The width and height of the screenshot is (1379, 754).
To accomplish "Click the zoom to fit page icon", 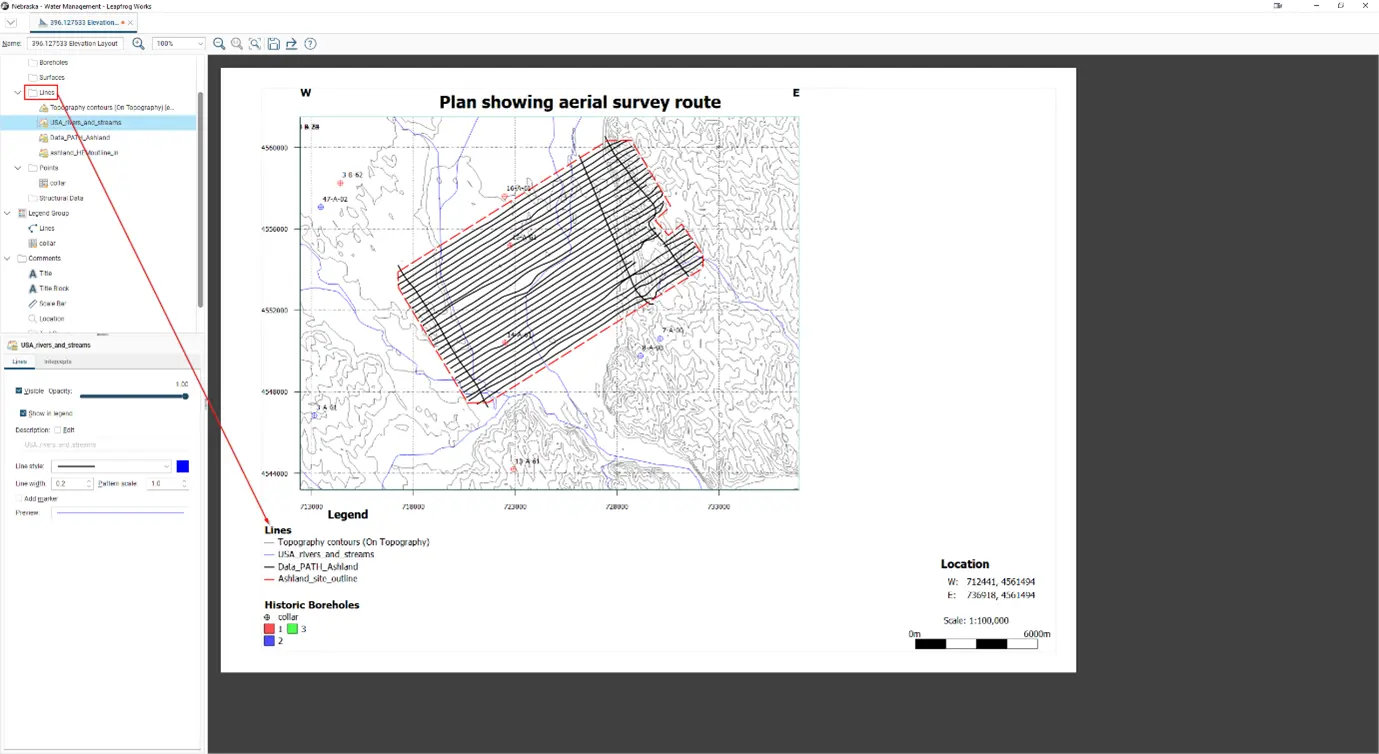I will pos(255,44).
